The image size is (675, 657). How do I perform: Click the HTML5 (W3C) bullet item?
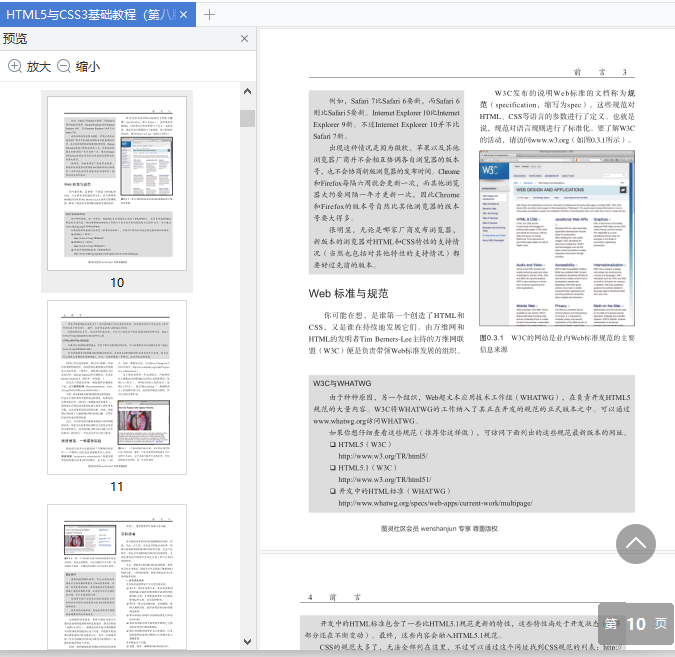(361, 444)
